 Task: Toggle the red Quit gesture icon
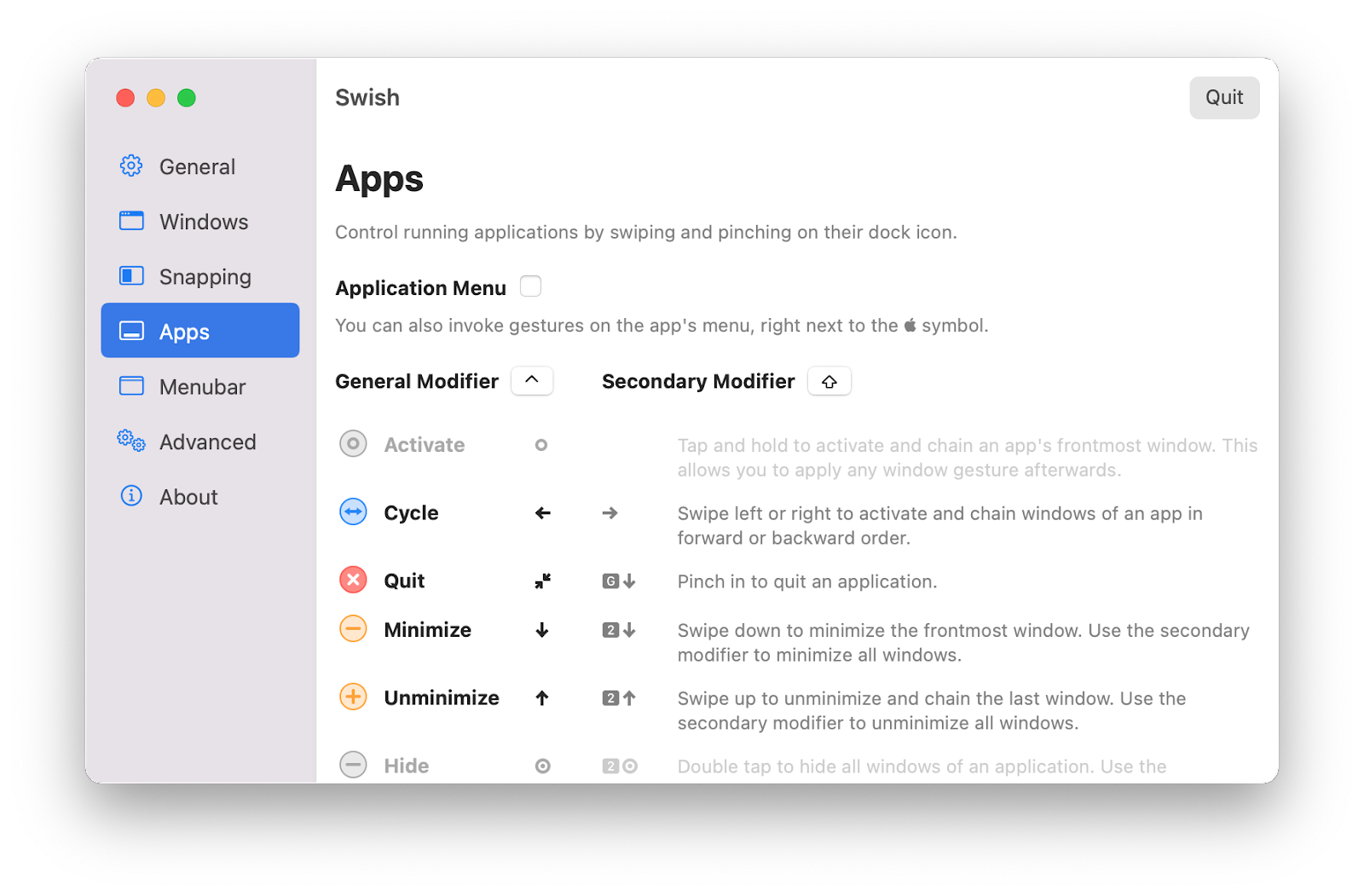[x=353, y=581]
